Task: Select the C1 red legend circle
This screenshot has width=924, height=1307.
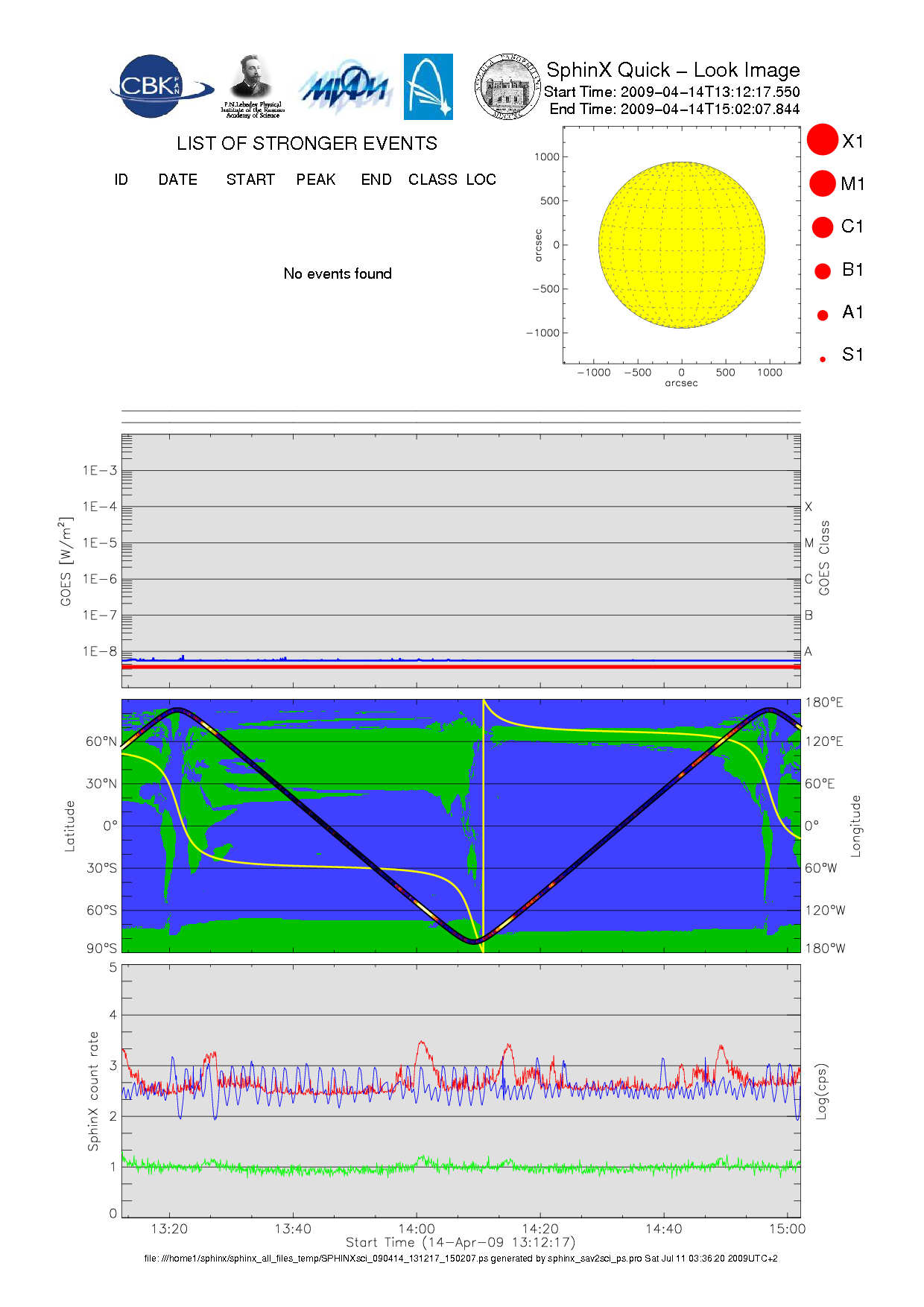Action: click(823, 227)
